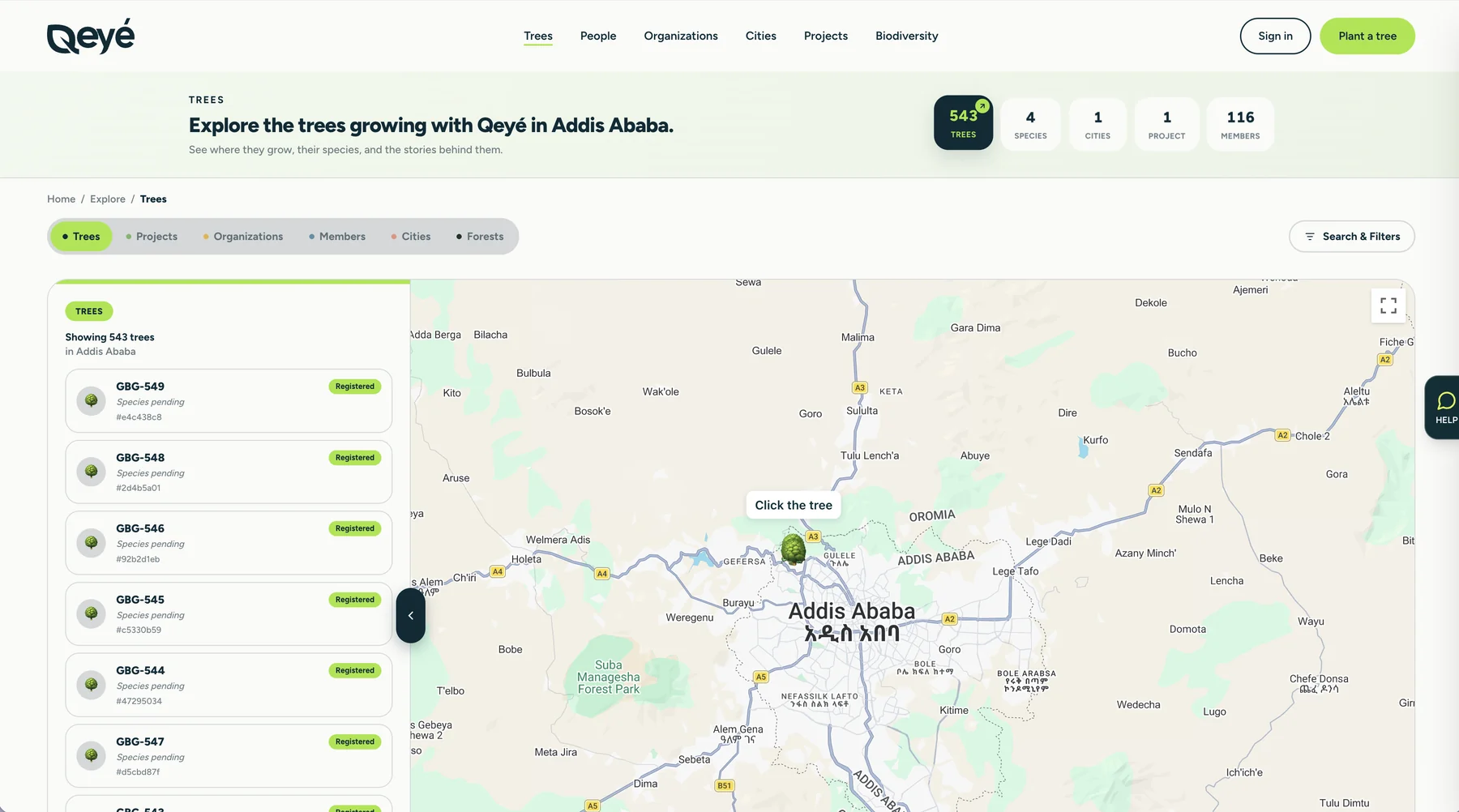The height and width of the screenshot is (812, 1459).
Task: Open tree GBG-549 card title
Action: [x=140, y=387]
